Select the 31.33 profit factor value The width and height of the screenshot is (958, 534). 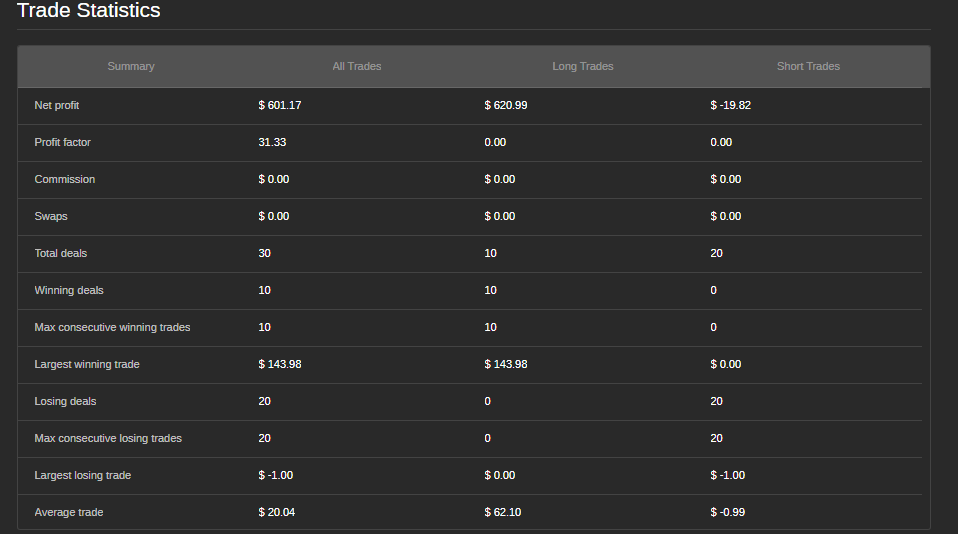coord(273,142)
